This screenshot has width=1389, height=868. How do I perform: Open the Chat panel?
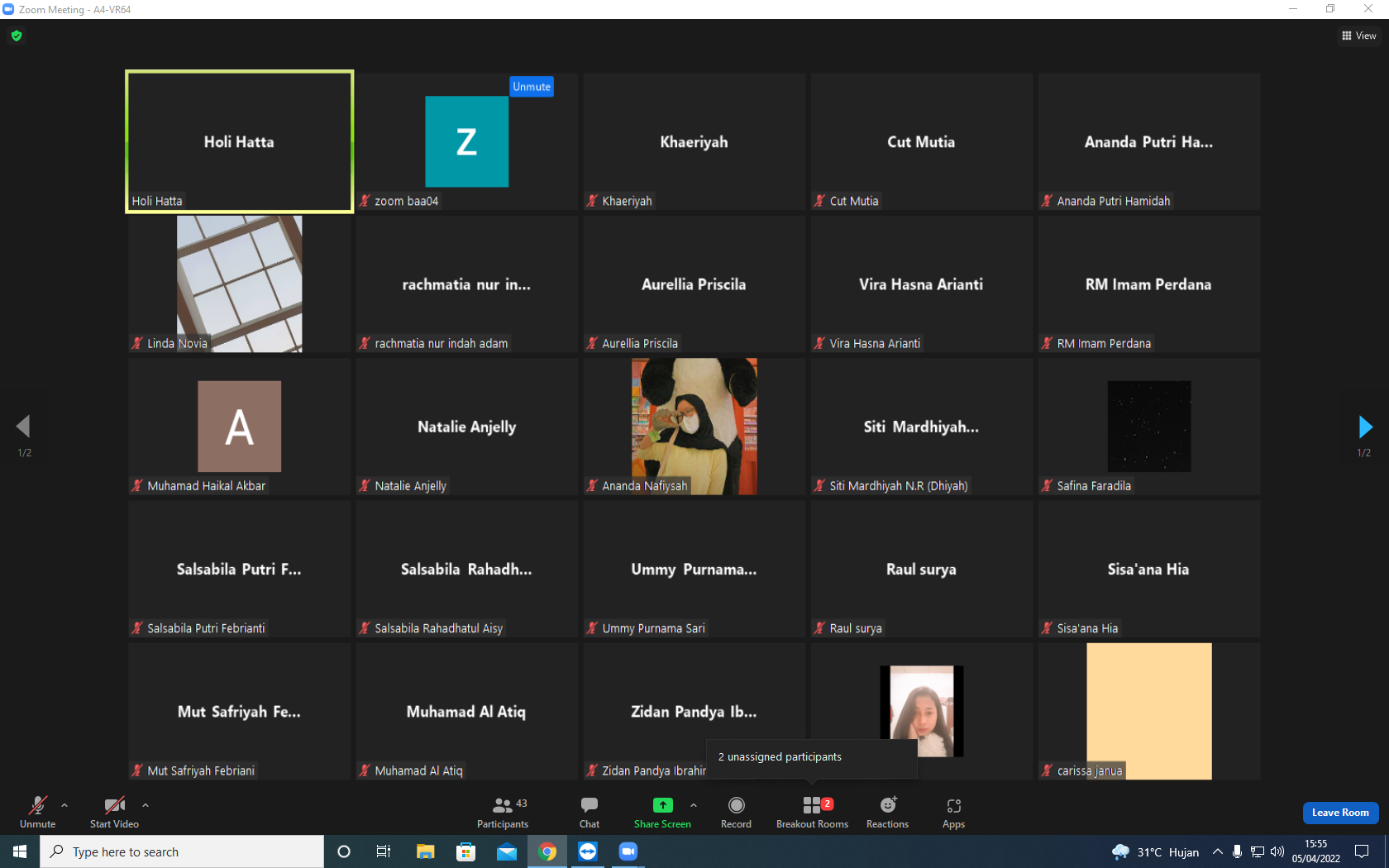(x=589, y=813)
